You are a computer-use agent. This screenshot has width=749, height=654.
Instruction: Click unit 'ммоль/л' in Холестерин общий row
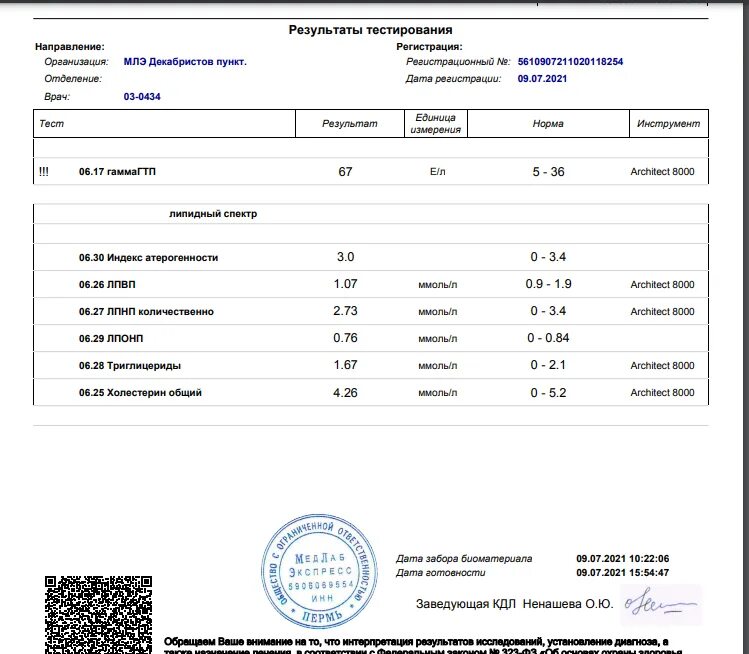tap(438, 393)
